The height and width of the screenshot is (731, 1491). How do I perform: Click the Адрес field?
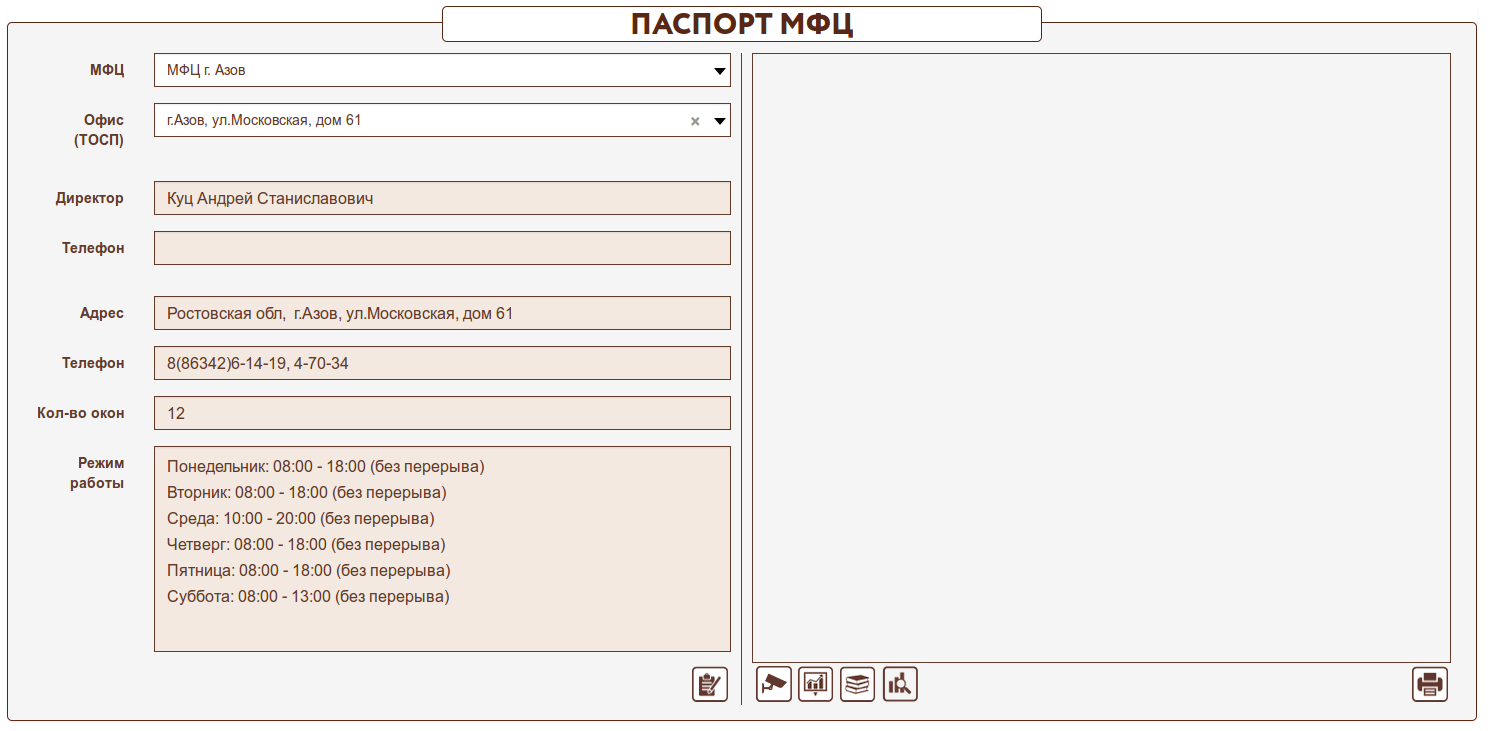point(442,313)
